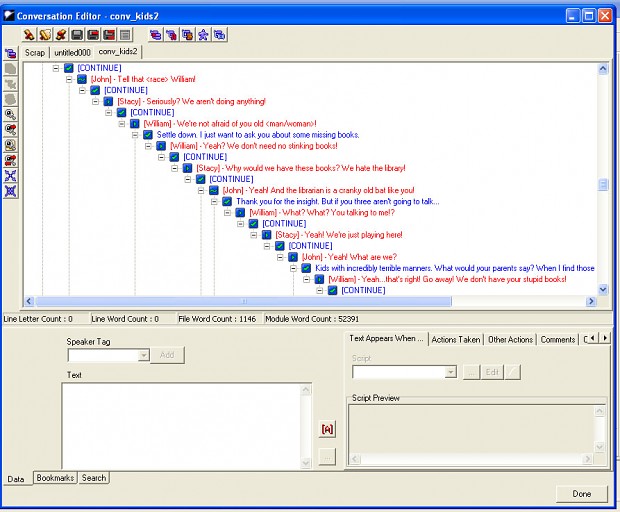Open the Script combo box dropdown
Viewport: 620px width, 512px height.
pyautogui.click(x=450, y=372)
